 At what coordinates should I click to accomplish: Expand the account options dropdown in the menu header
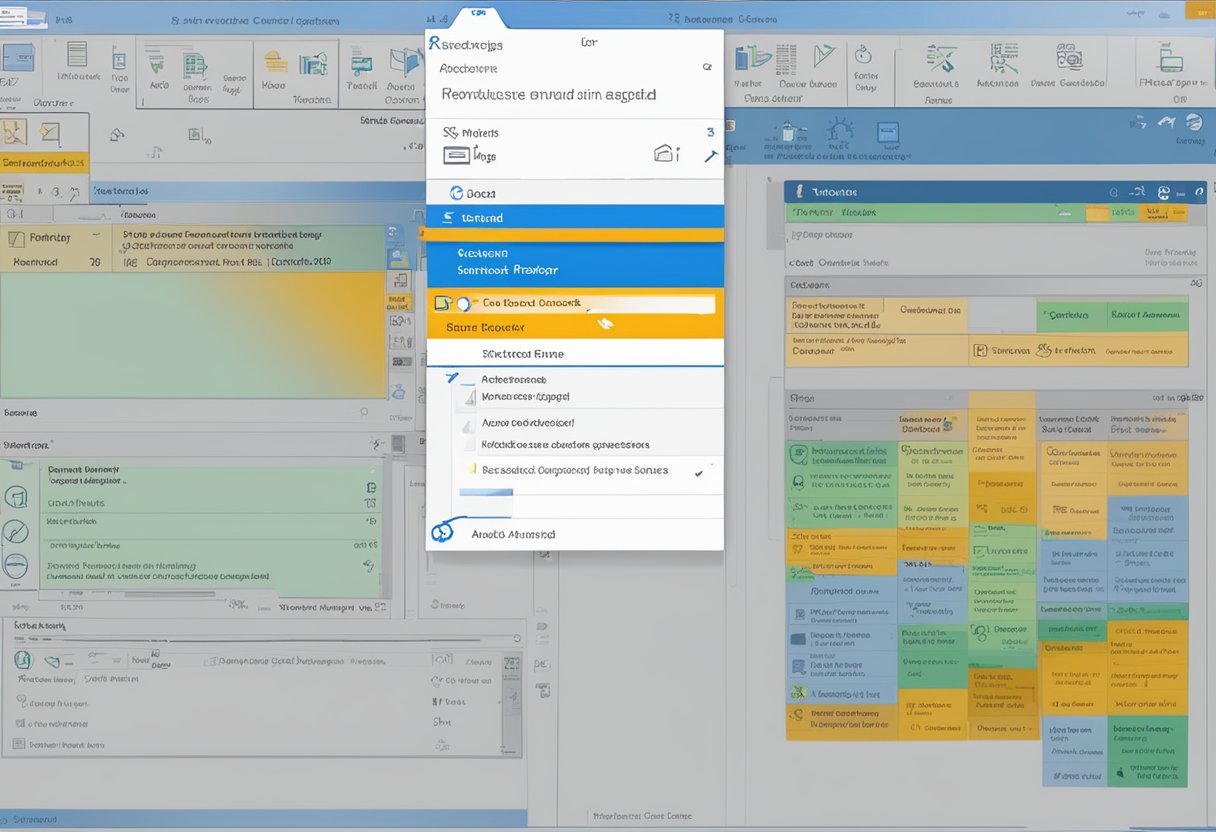[708, 68]
